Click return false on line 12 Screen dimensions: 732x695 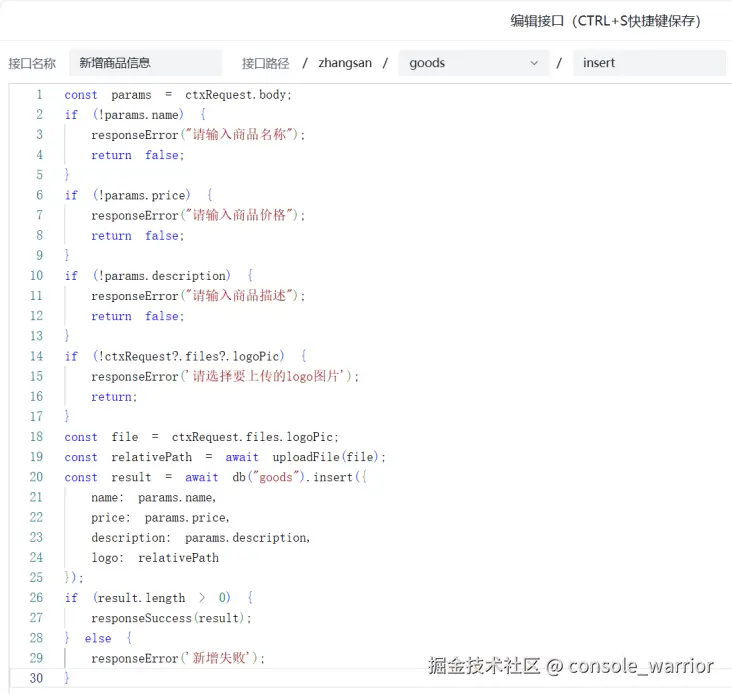coord(138,316)
